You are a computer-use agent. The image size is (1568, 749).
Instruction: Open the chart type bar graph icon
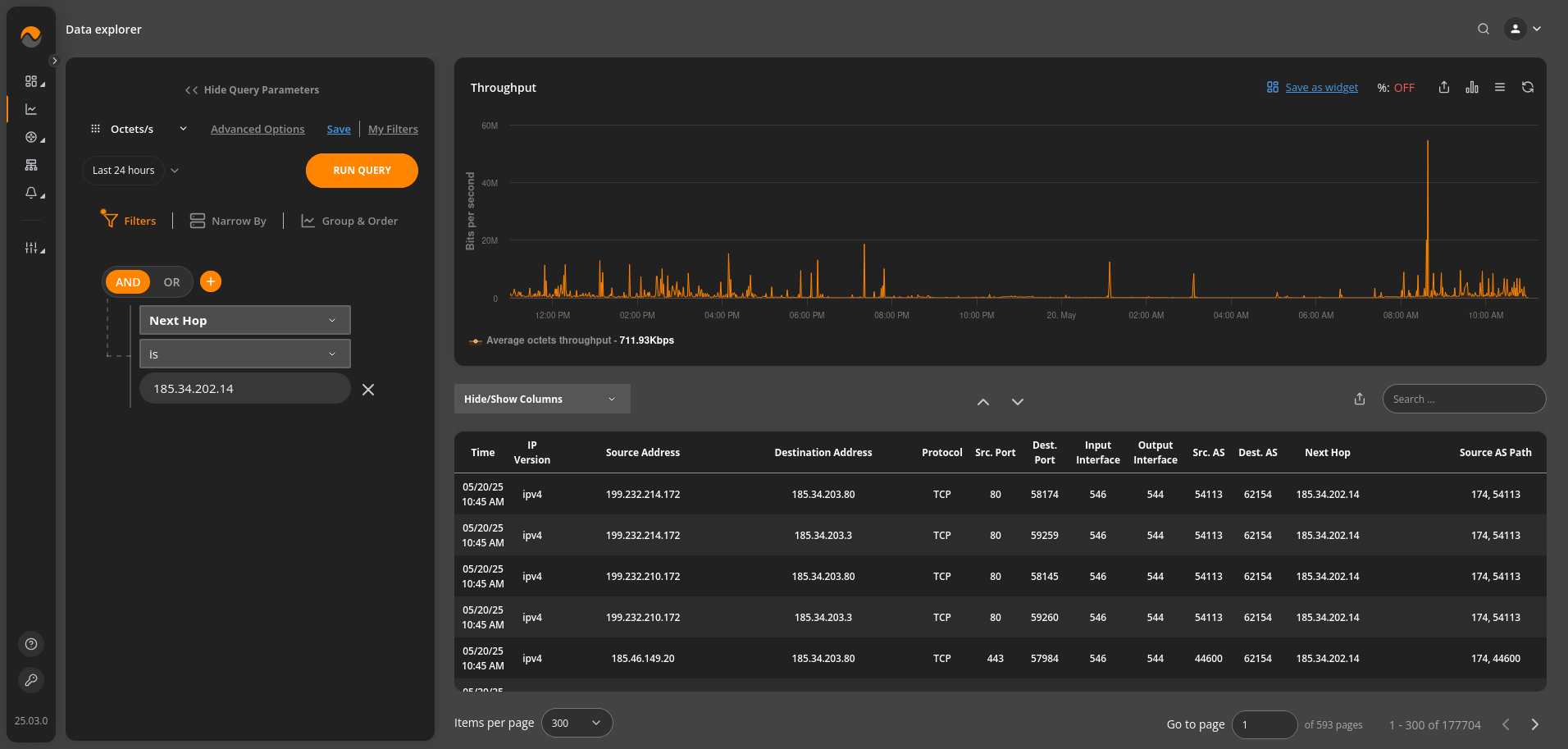click(x=1472, y=88)
